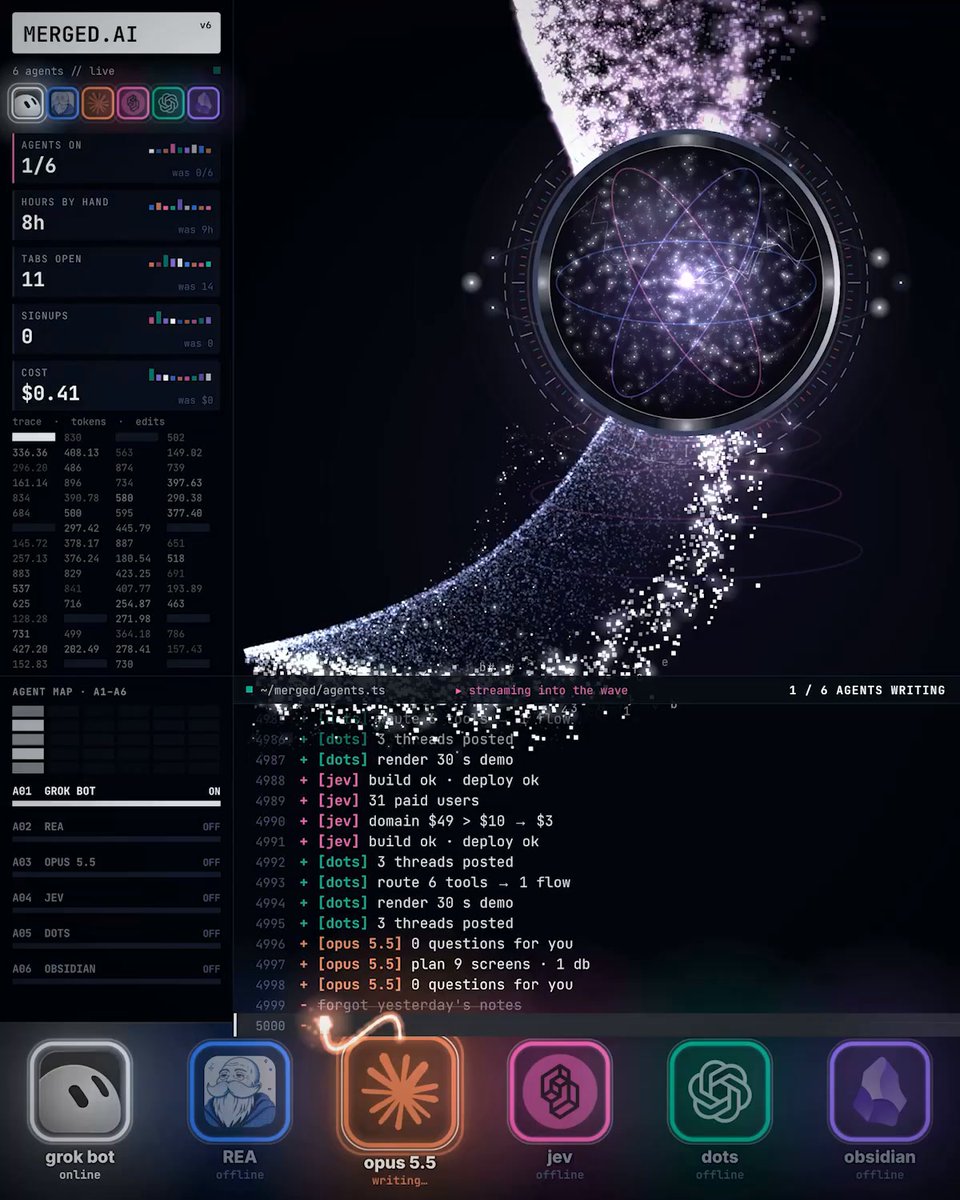This screenshot has width=960, height=1200.
Task: Click the "1 / 6 AGENTS WRITING" status
Action: pos(867,690)
